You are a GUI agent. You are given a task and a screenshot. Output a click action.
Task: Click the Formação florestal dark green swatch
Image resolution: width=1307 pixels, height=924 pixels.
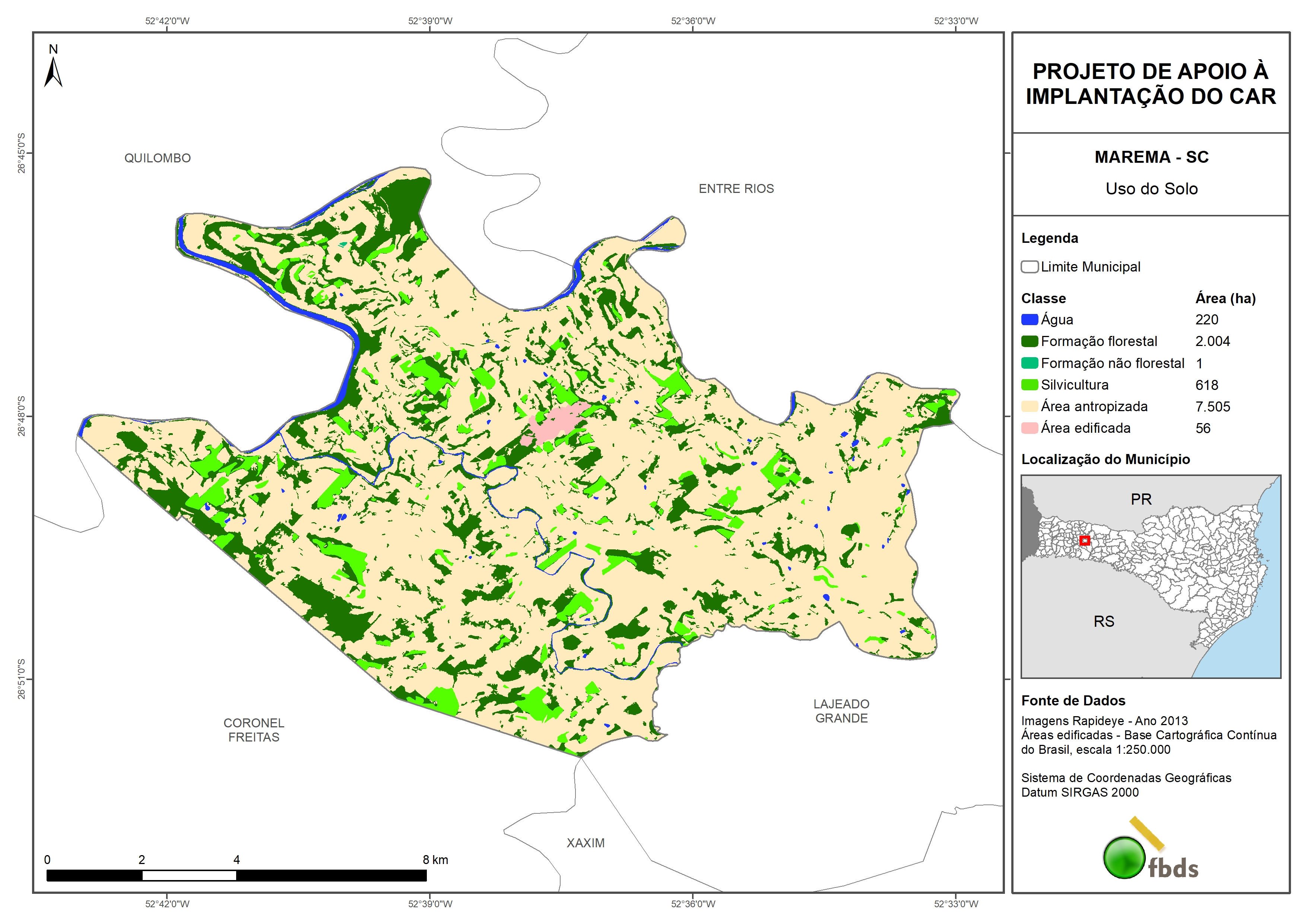(x=1029, y=341)
